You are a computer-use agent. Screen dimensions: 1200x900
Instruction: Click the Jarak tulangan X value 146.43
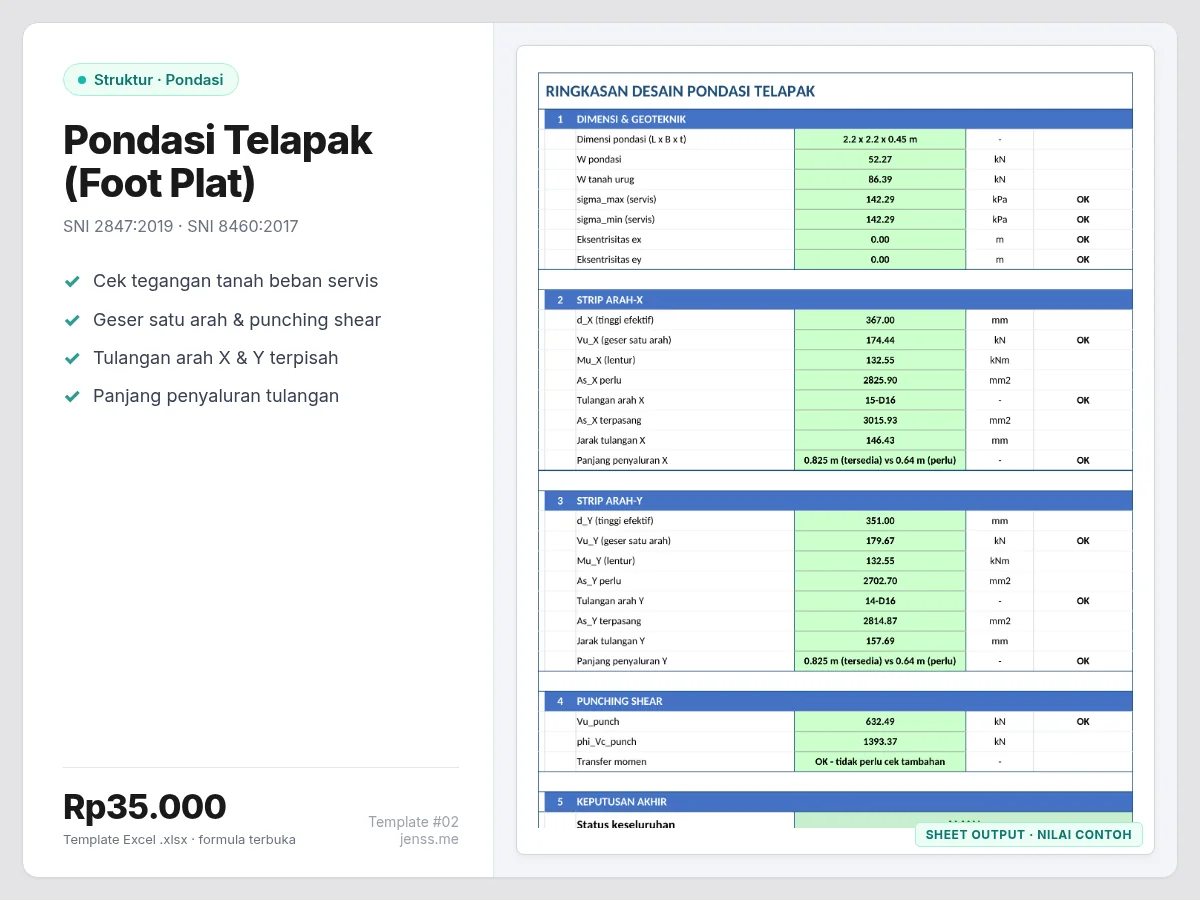(880, 440)
